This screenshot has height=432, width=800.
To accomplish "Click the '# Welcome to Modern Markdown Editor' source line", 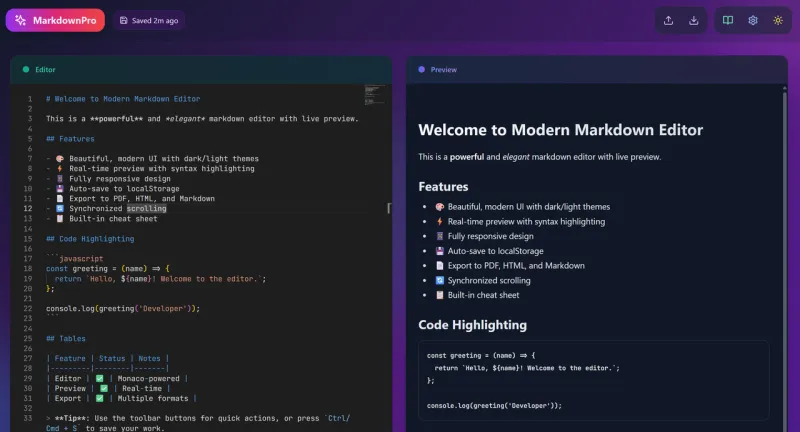I will (x=123, y=99).
